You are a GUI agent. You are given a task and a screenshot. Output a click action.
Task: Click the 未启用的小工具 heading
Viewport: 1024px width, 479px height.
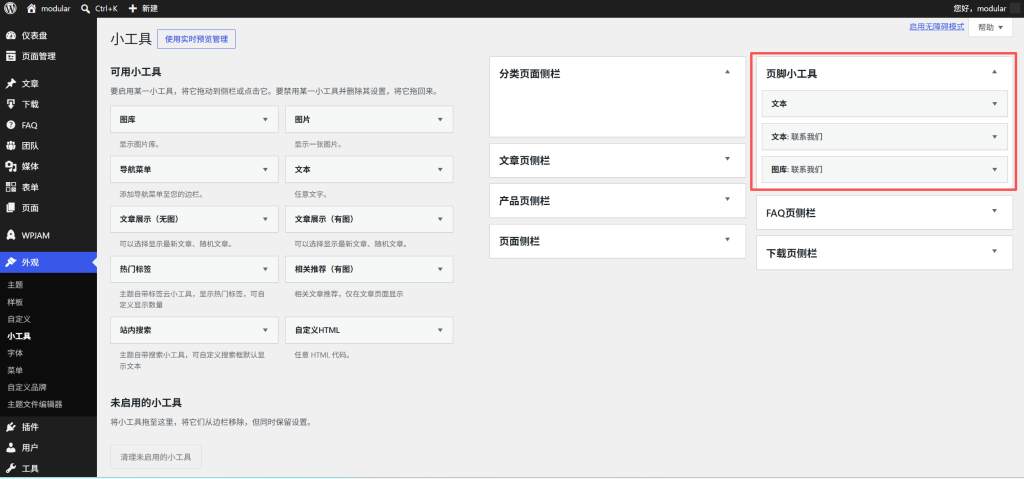click(146, 403)
